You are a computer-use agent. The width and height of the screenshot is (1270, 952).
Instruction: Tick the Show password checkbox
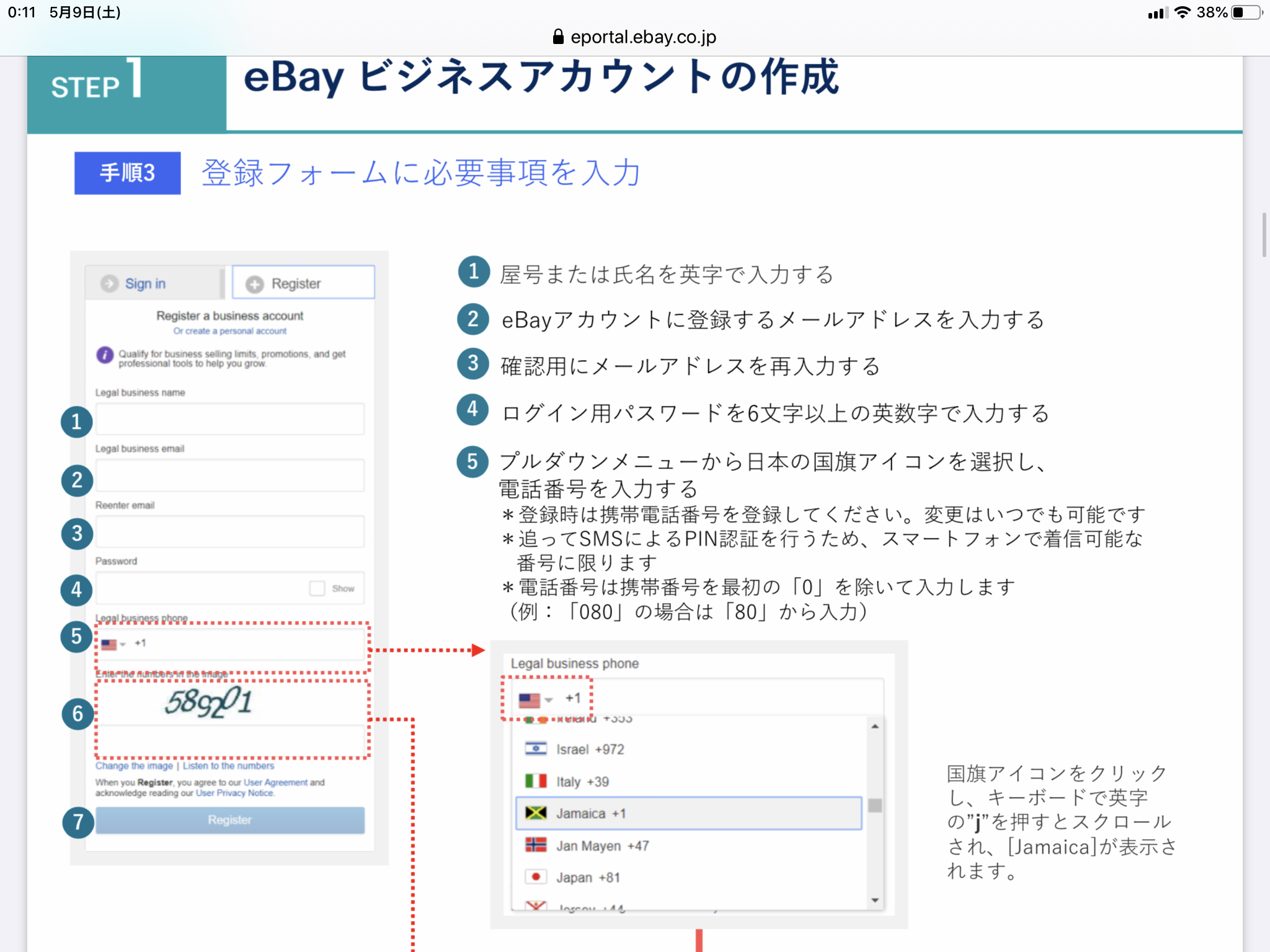[x=317, y=588]
